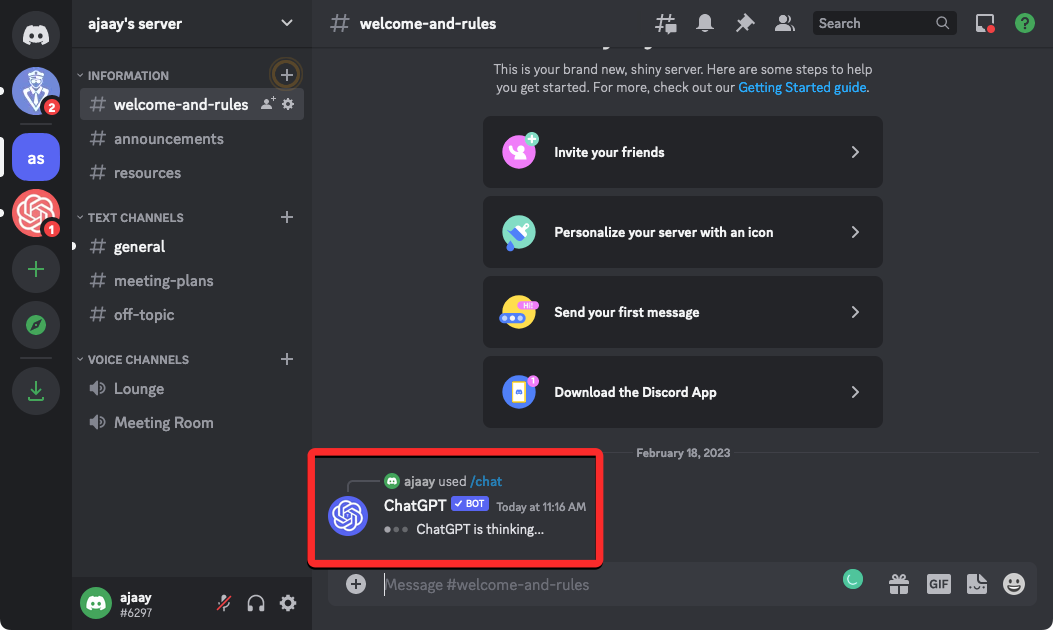The width and height of the screenshot is (1053, 630).
Task: Edit welcome-and-rules channel gear icon
Action: pos(288,104)
